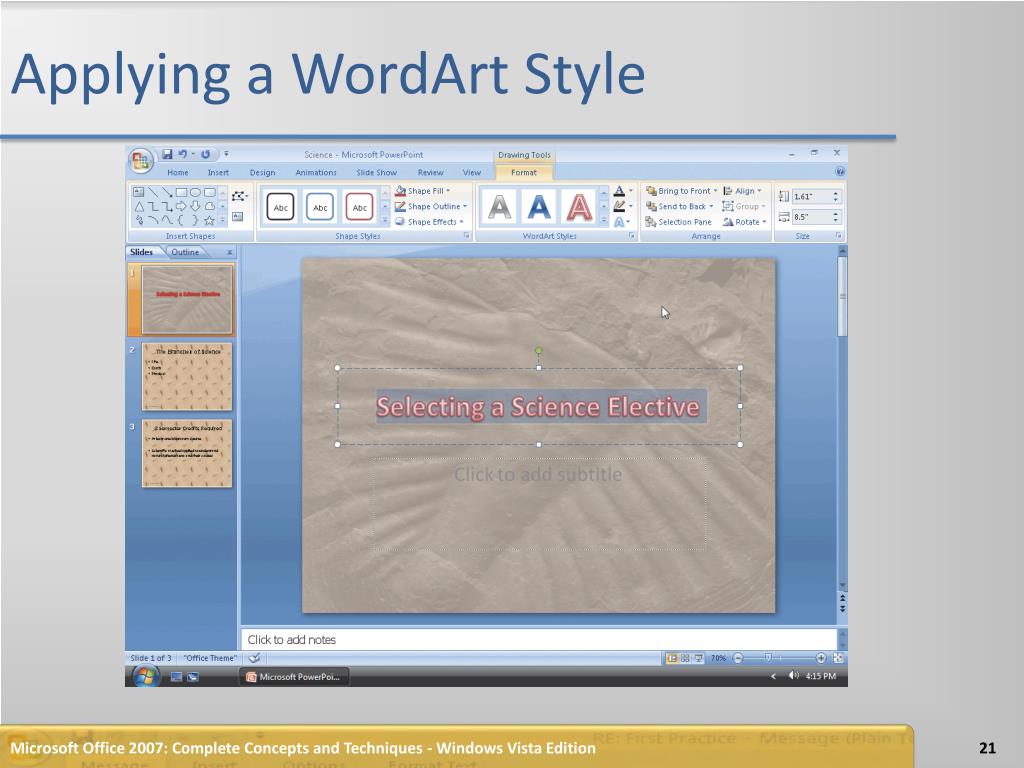
Task: Choose the Triangle shape in the gallery
Action: click(x=138, y=206)
